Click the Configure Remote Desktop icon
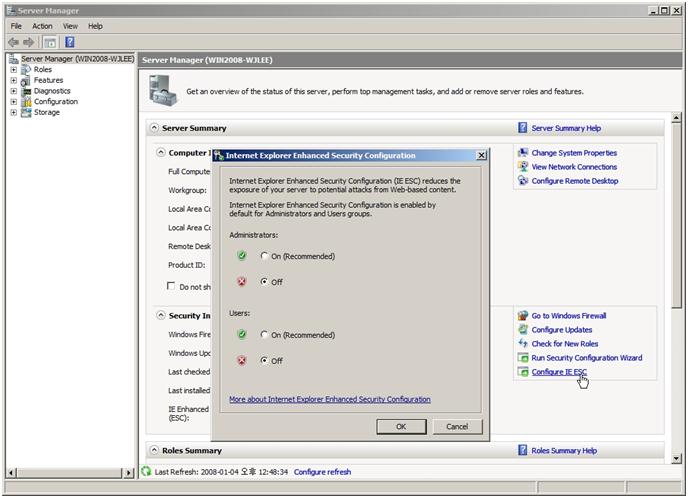Image resolution: width=688 pixels, height=498 pixels. [x=523, y=181]
